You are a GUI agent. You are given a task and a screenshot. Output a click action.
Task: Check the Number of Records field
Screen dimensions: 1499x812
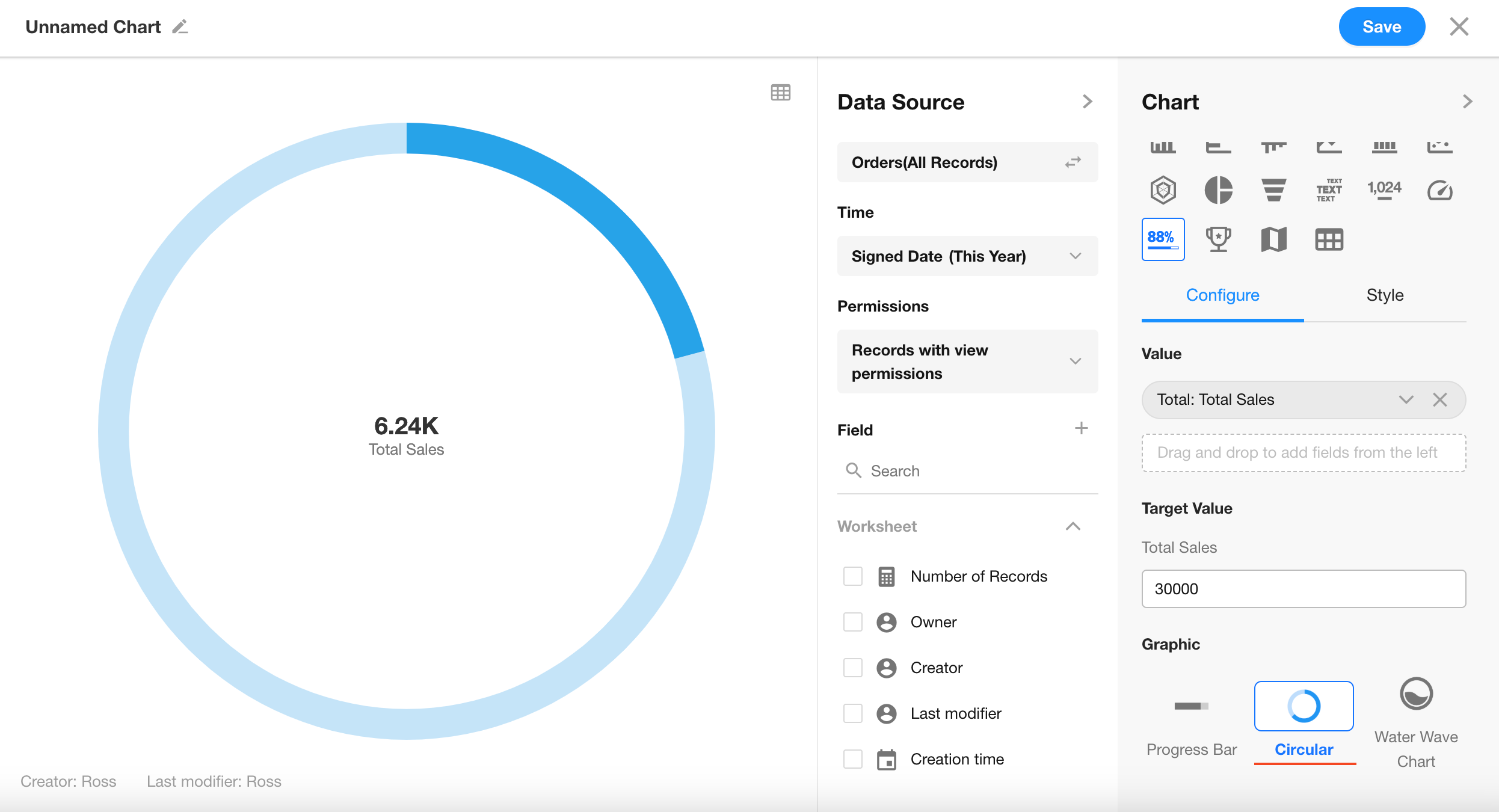[852, 576]
